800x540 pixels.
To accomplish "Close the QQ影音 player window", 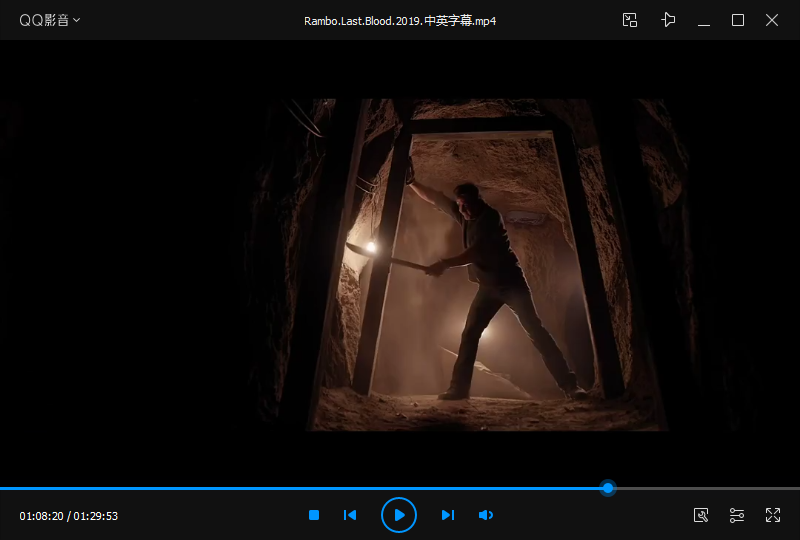I will pyautogui.click(x=771, y=20).
